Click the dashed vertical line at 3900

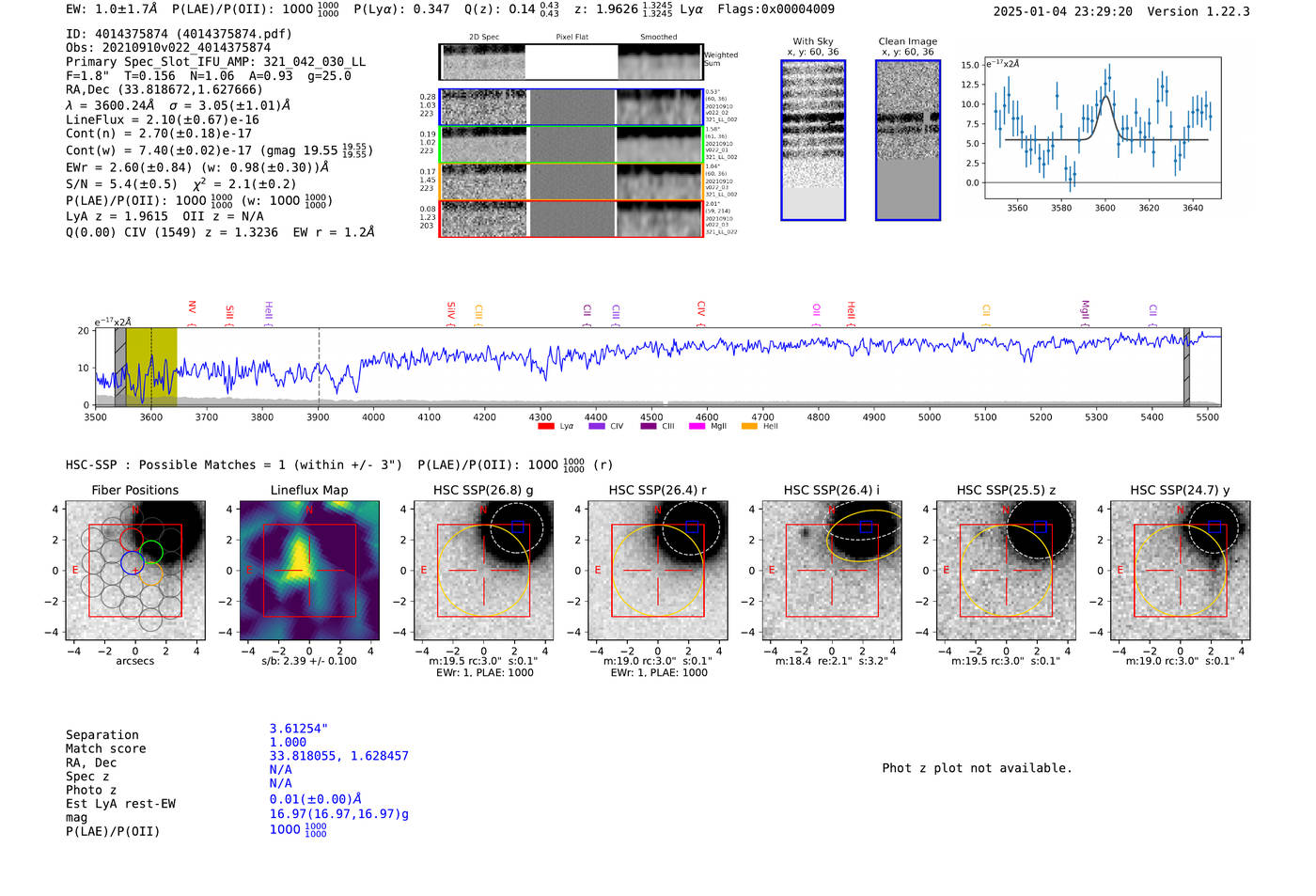(x=319, y=368)
